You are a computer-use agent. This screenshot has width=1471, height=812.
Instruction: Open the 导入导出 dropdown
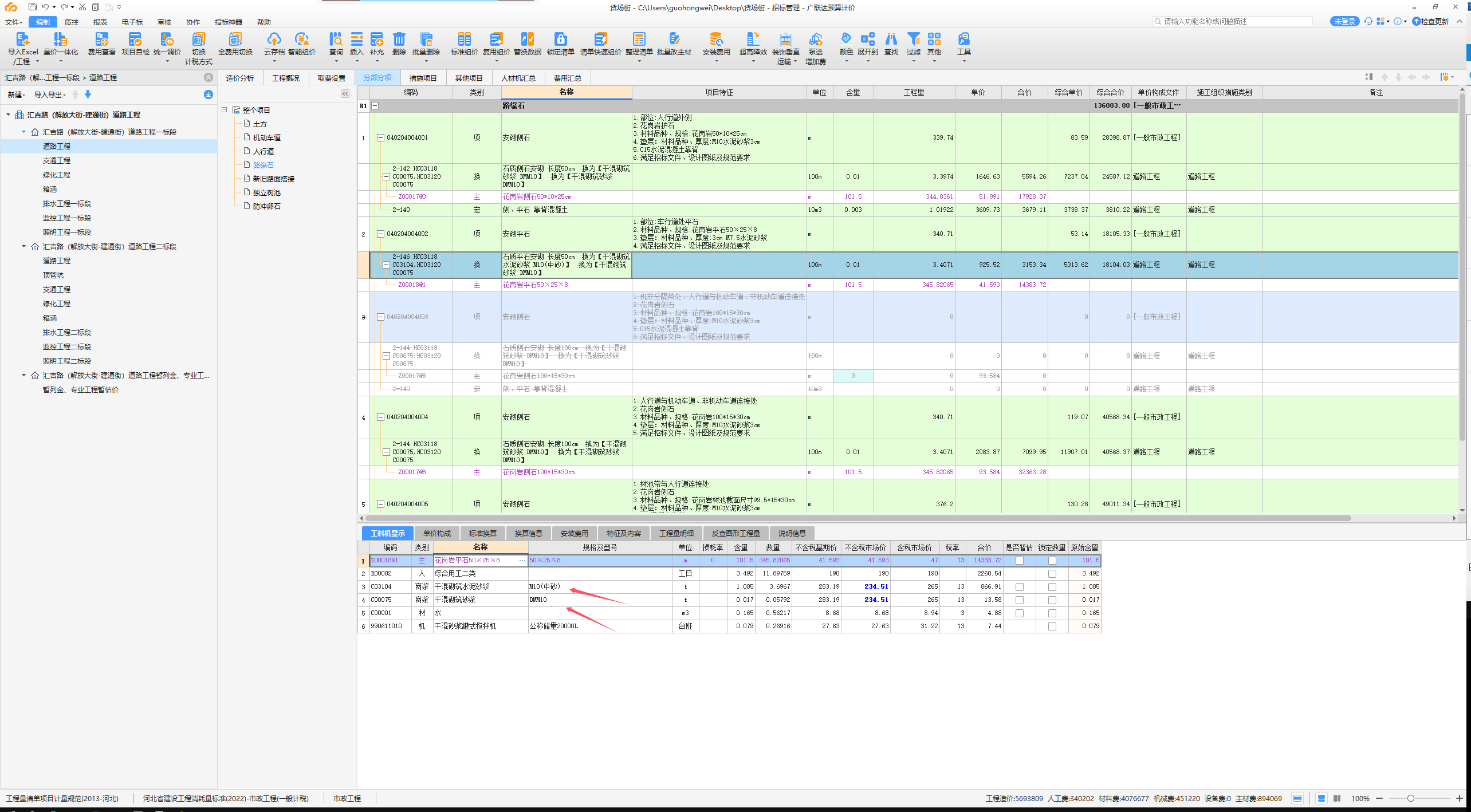point(50,94)
